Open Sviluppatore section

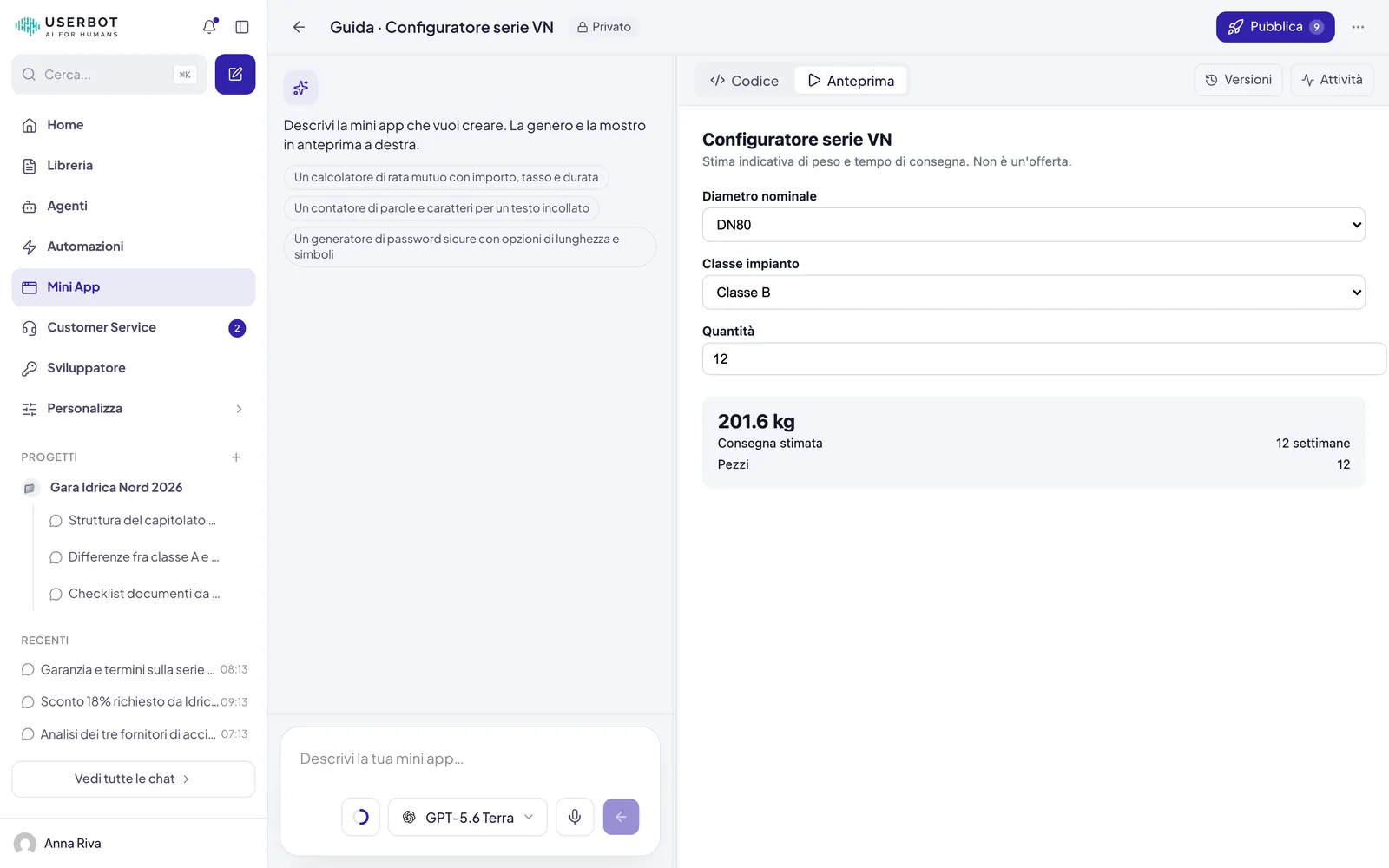(x=134, y=368)
